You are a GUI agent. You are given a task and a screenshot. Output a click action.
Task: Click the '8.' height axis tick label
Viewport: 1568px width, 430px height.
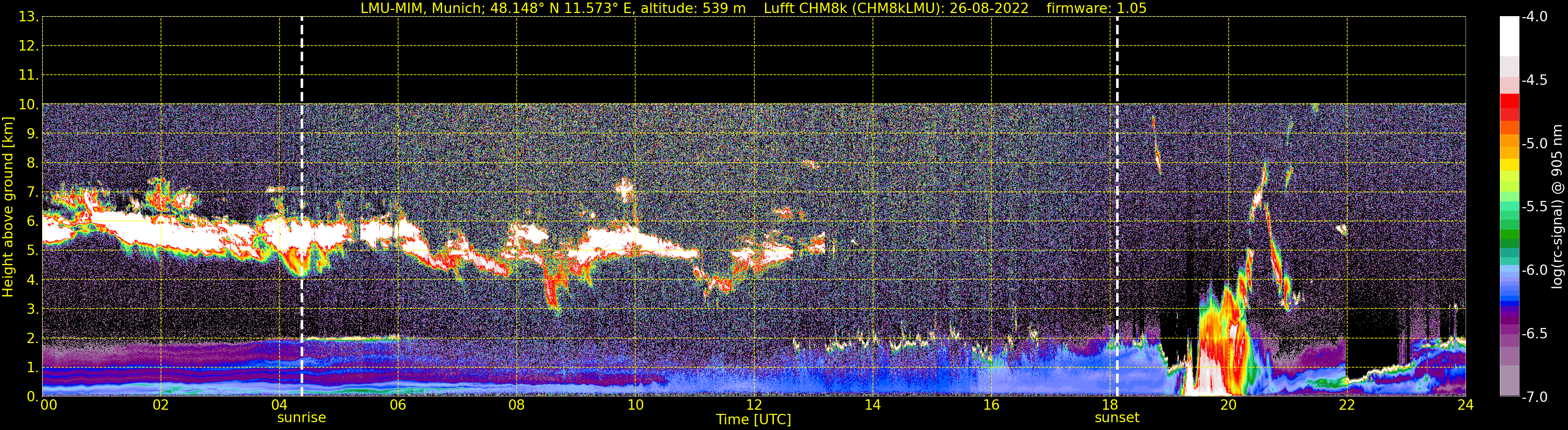(x=33, y=163)
